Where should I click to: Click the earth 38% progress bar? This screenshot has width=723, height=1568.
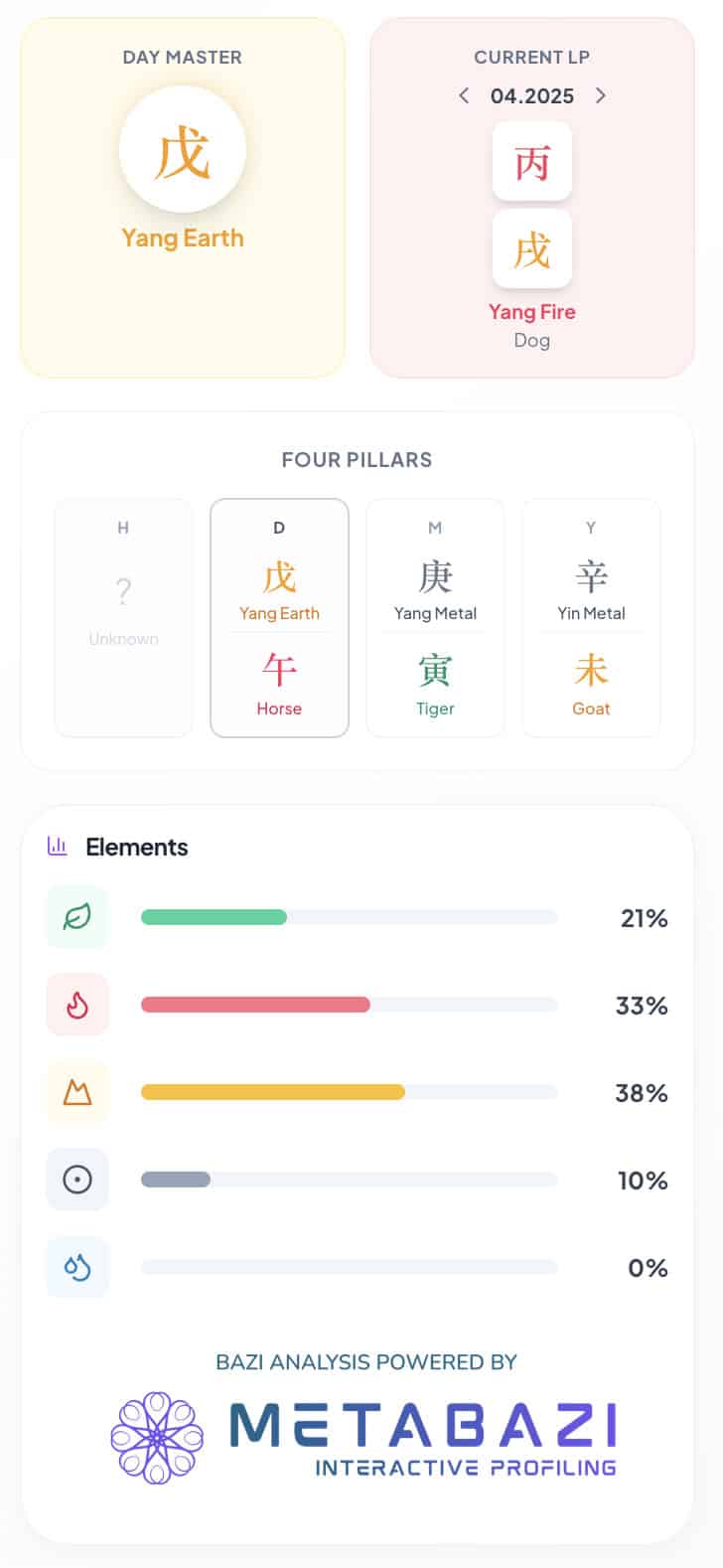pos(349,1092)
